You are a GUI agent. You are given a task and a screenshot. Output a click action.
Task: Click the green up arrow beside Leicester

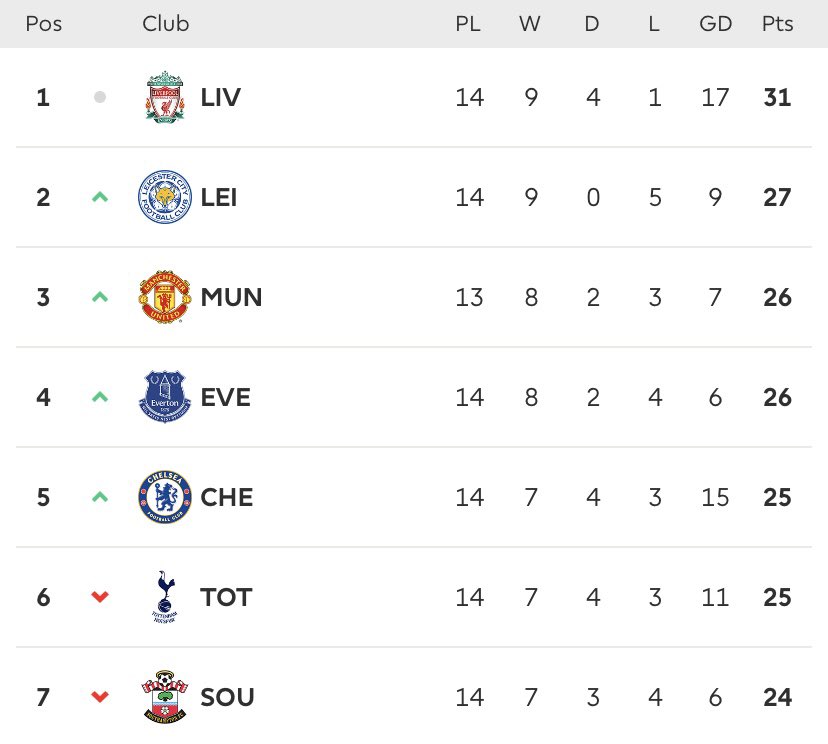click(100, 197)
